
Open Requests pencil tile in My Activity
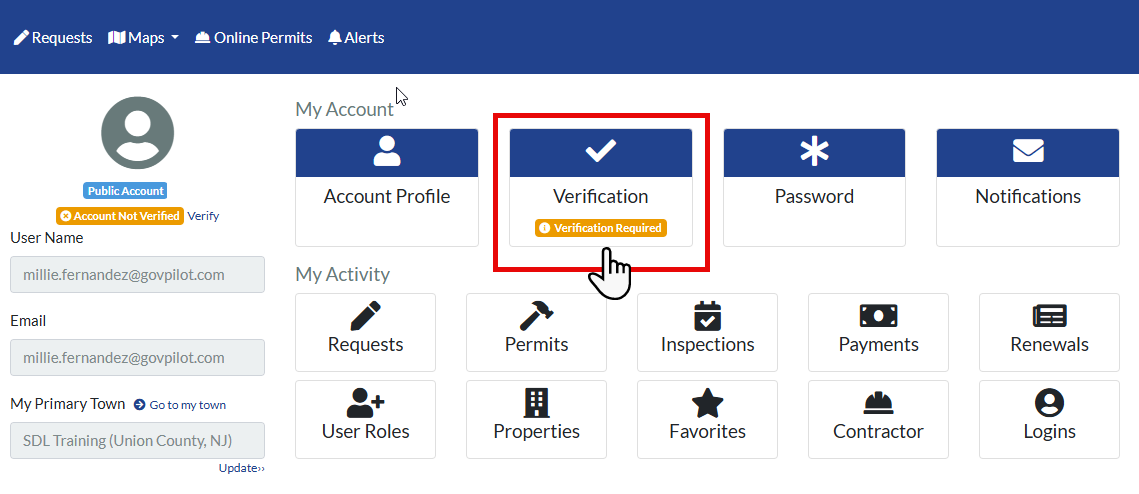[x=365, y=332]
